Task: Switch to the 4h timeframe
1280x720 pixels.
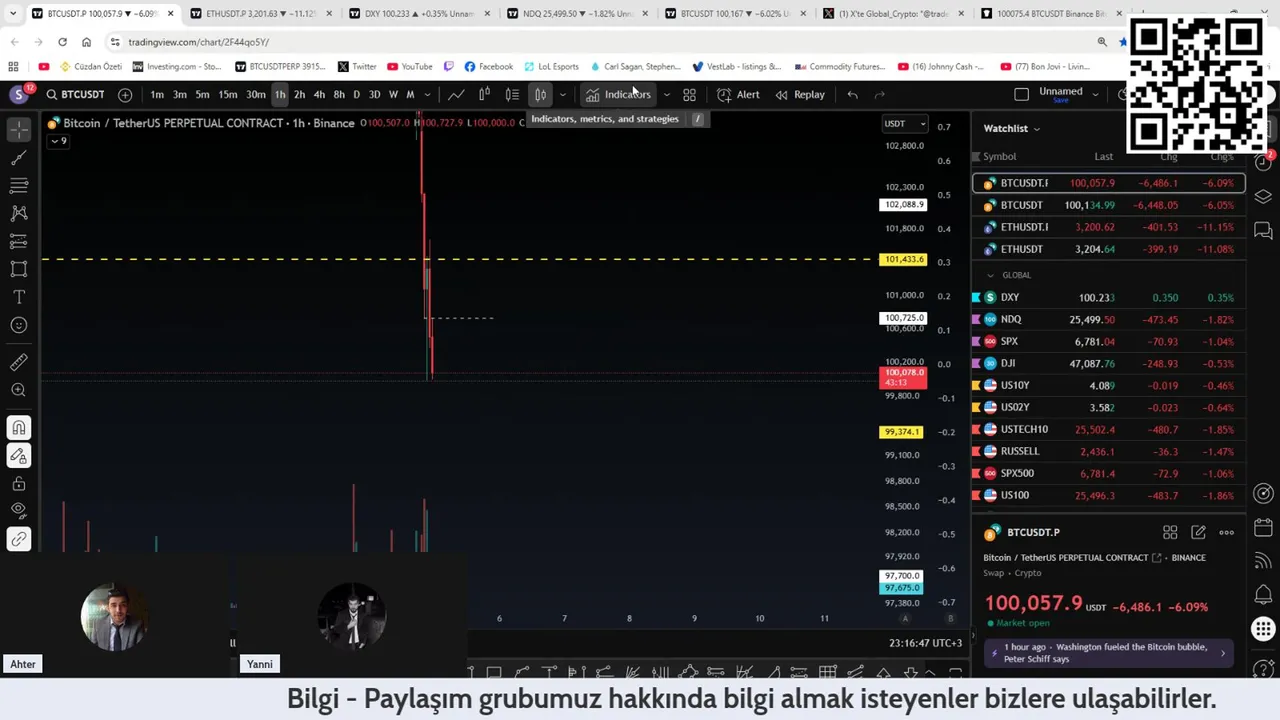Action: point(319,94)
